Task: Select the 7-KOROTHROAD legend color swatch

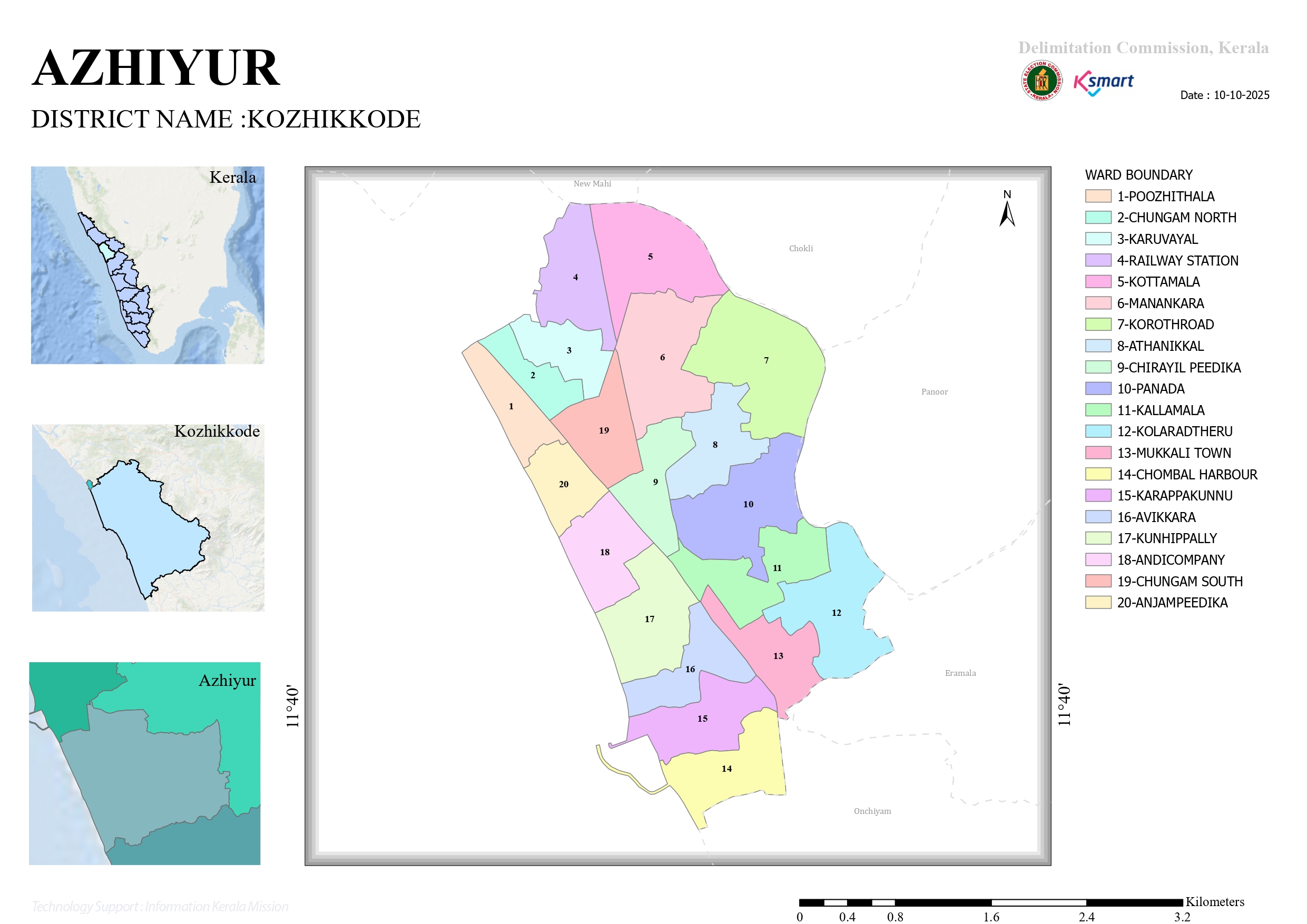Action: (x=1098, y=325)
